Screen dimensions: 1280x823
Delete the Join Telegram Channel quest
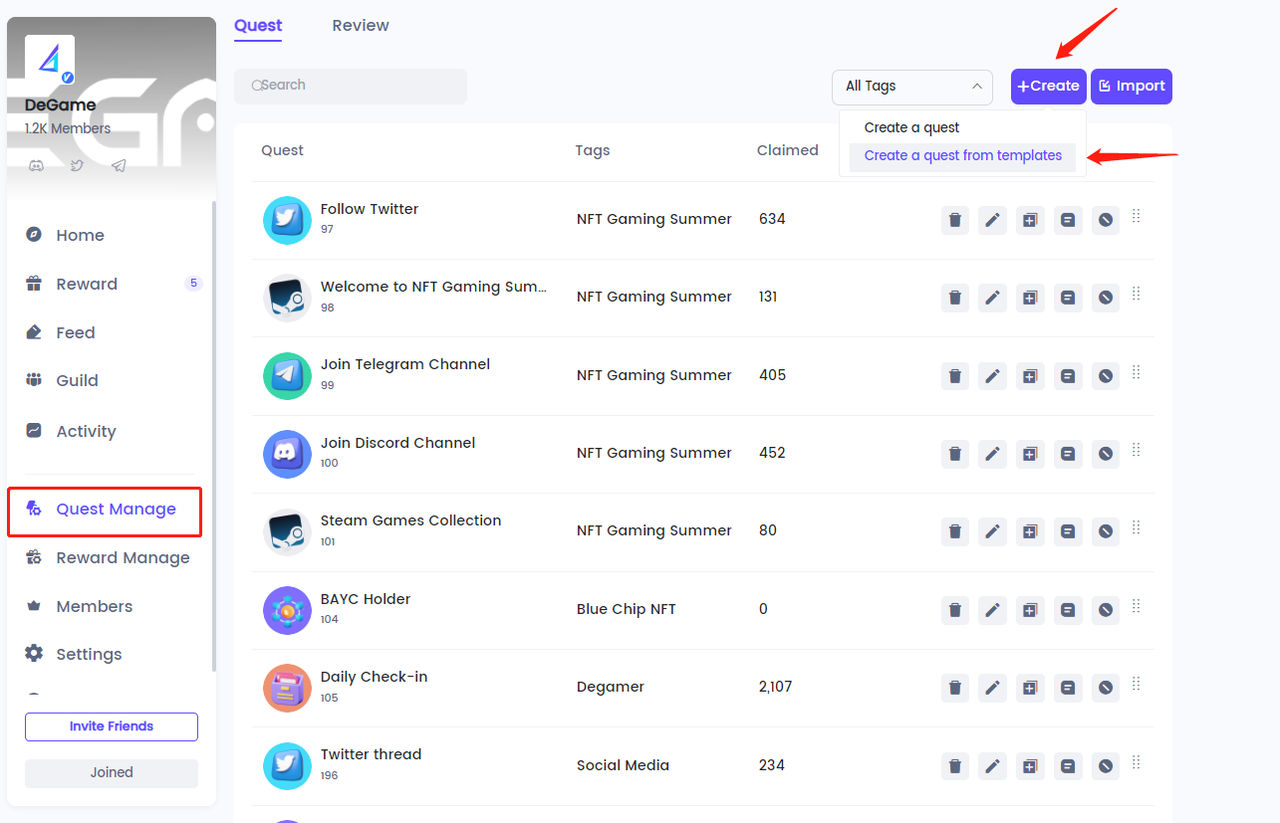click(x=955, y=376)
